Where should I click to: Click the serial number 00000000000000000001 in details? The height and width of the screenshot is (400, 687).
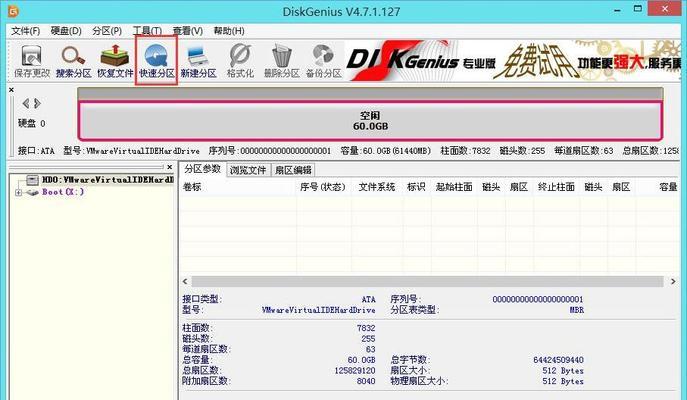tap(538, 299)
